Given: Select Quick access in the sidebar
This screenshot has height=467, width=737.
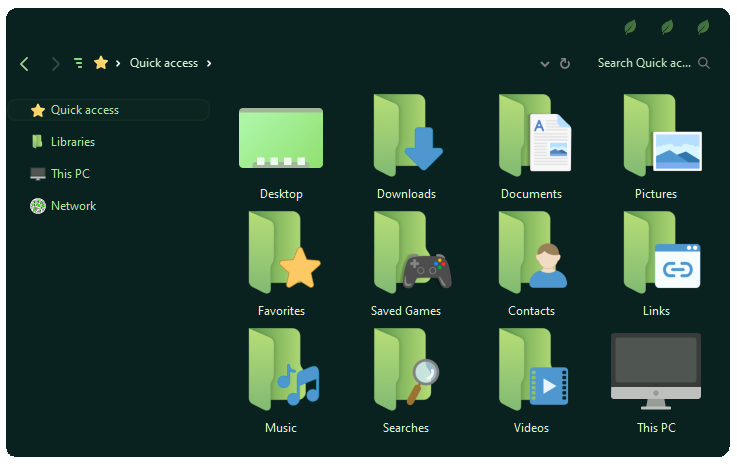Looking at the screenshot, I should [x=84, y=110].
